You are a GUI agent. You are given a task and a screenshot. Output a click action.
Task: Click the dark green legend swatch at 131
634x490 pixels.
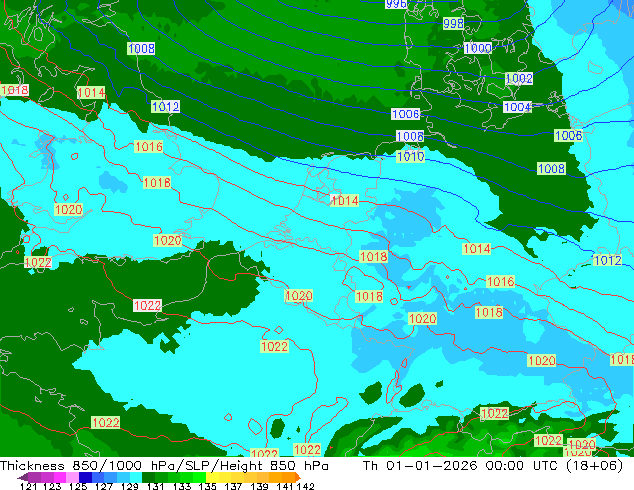(x=148, y=477)
